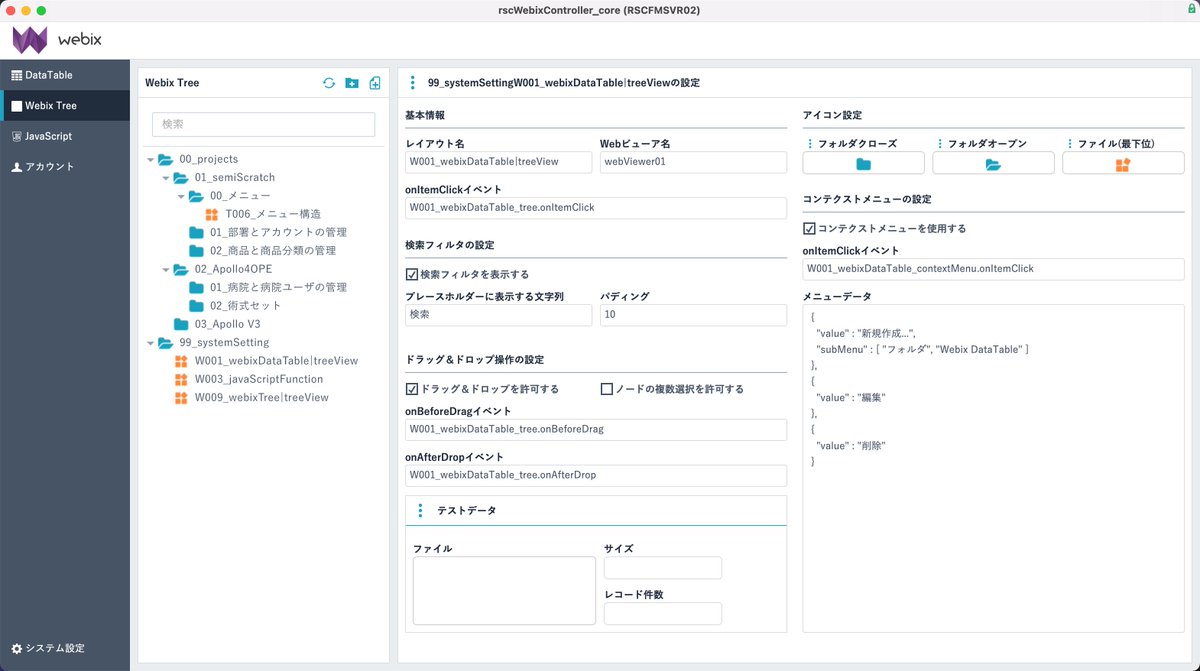Click the orange file icon button

click(1123, 164)
